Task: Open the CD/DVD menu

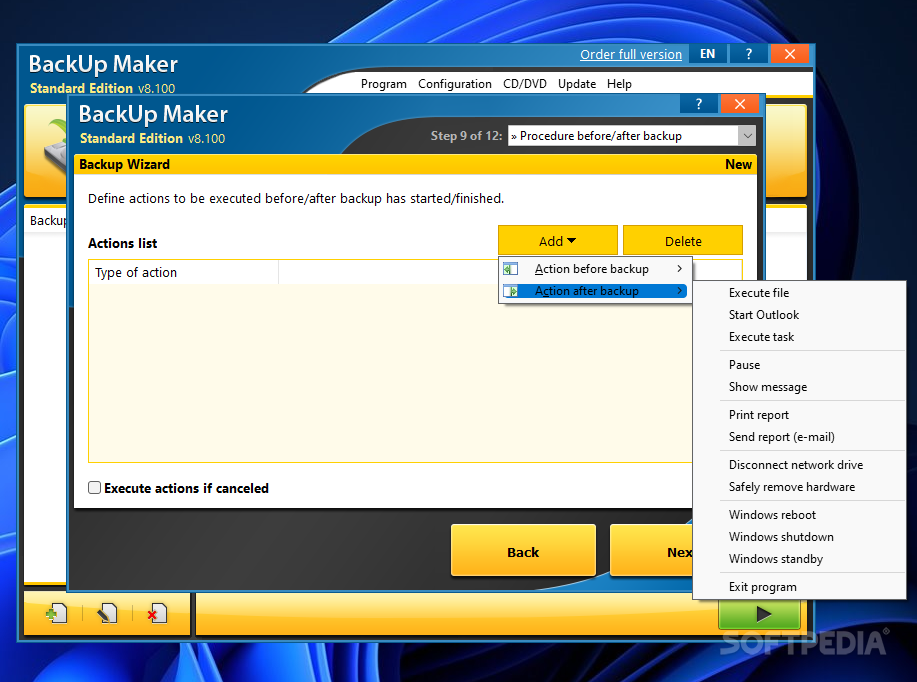Action: tap(525, 84)
